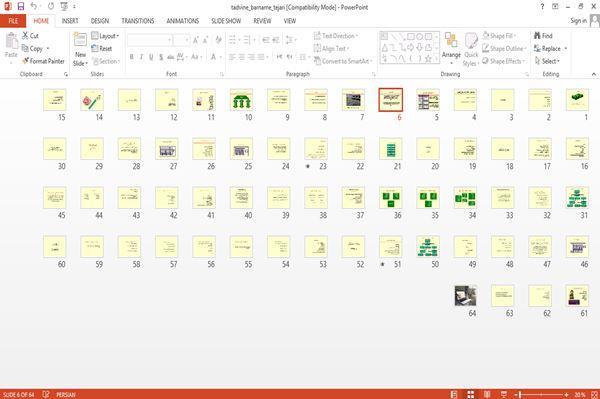Click Sign in link

578,21
